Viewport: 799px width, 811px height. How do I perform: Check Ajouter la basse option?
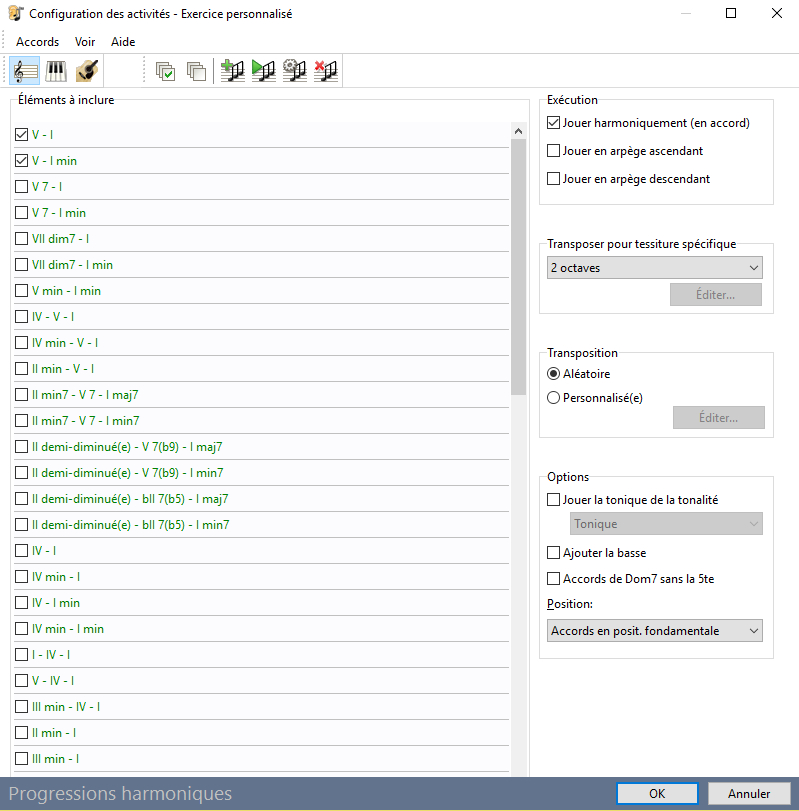[553, 553]
